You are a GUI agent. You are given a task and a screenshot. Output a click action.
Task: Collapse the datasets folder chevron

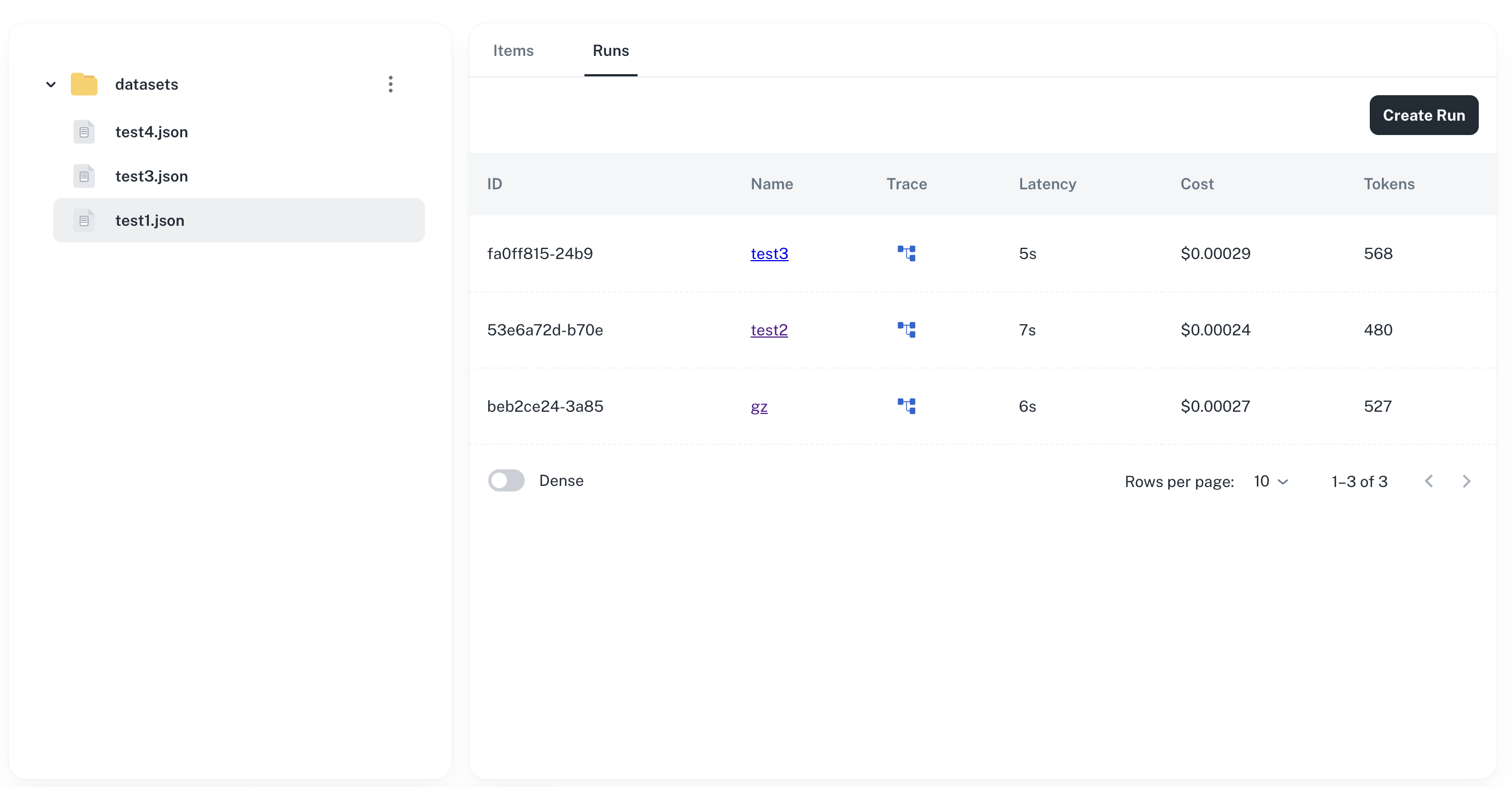coord(51,84)
